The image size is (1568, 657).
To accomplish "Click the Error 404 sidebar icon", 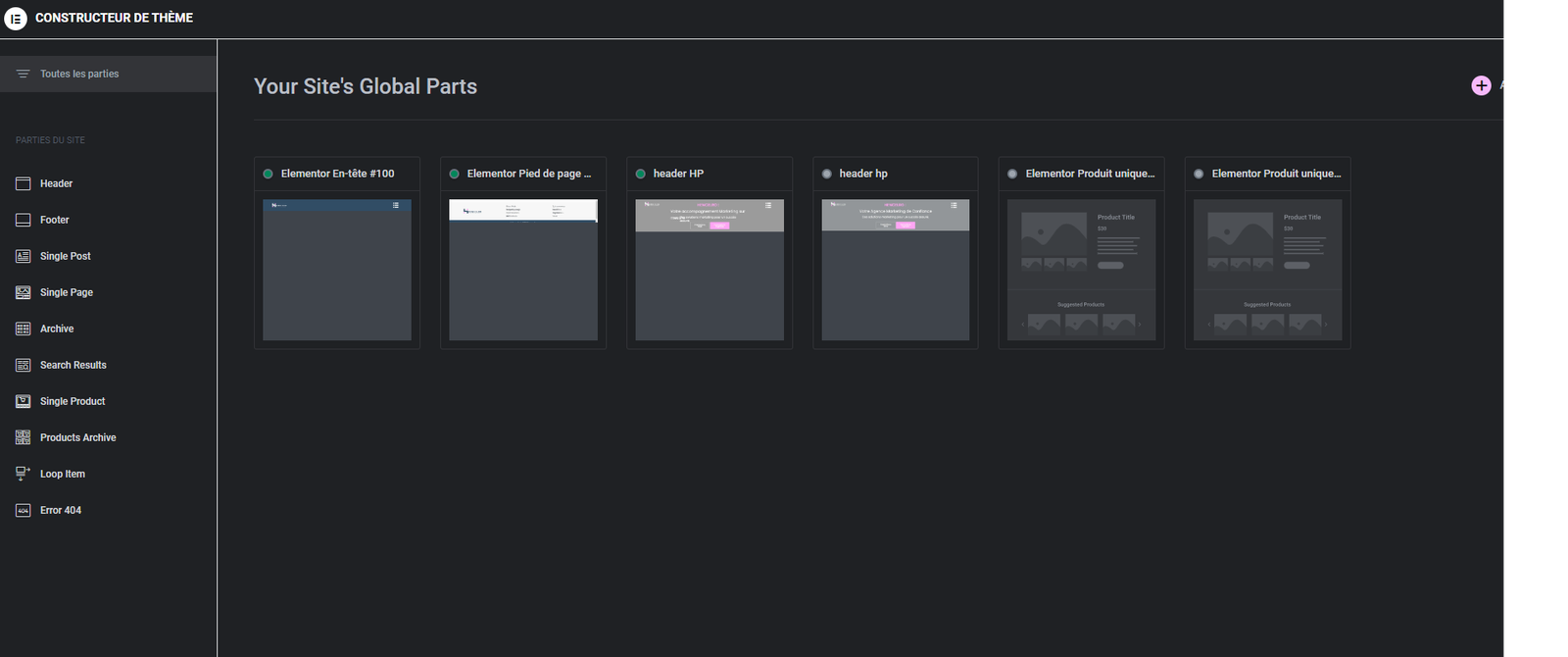I will [x=24, y=510].
